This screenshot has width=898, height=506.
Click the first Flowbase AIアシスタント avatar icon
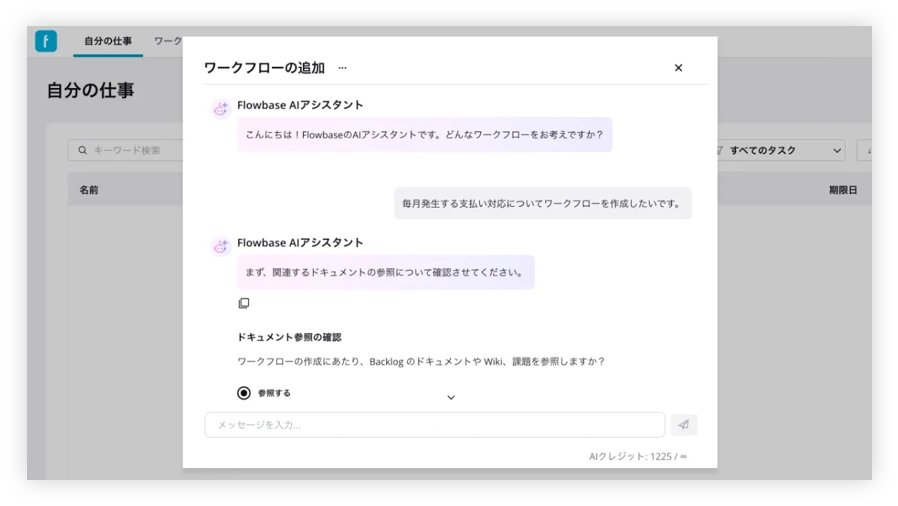point(220,108)
